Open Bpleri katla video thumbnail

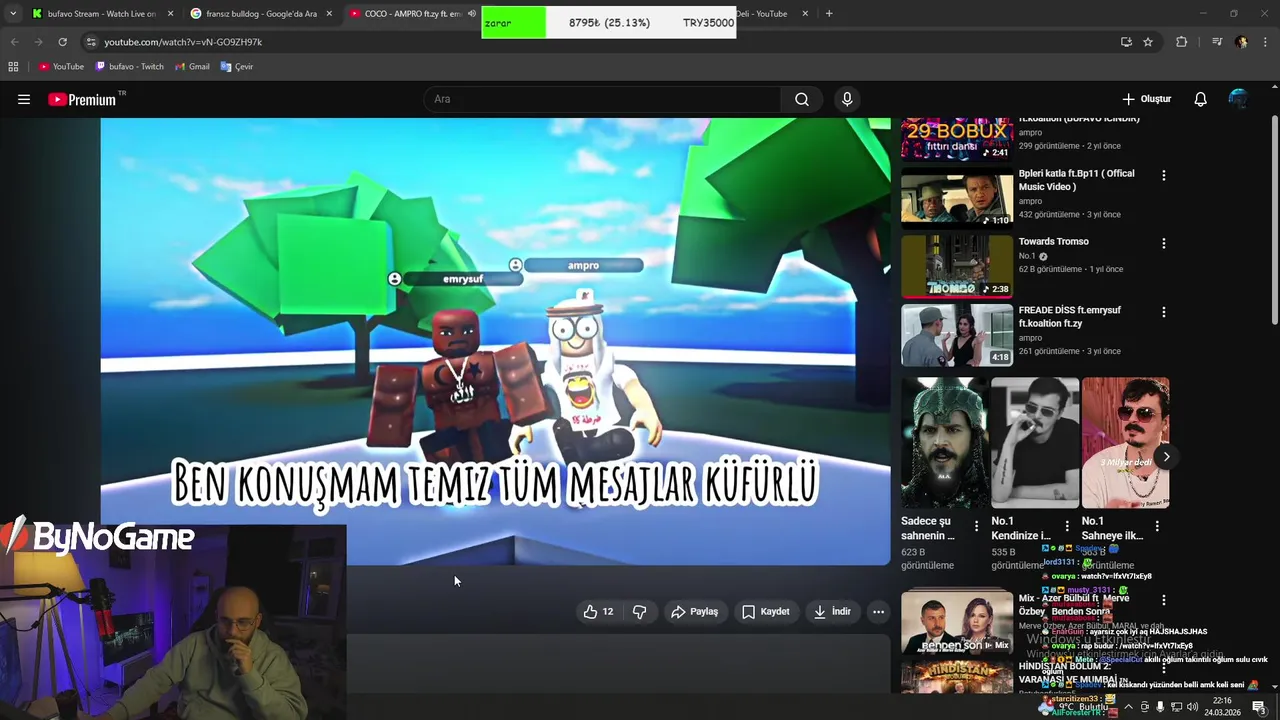(x=957, y=198)
